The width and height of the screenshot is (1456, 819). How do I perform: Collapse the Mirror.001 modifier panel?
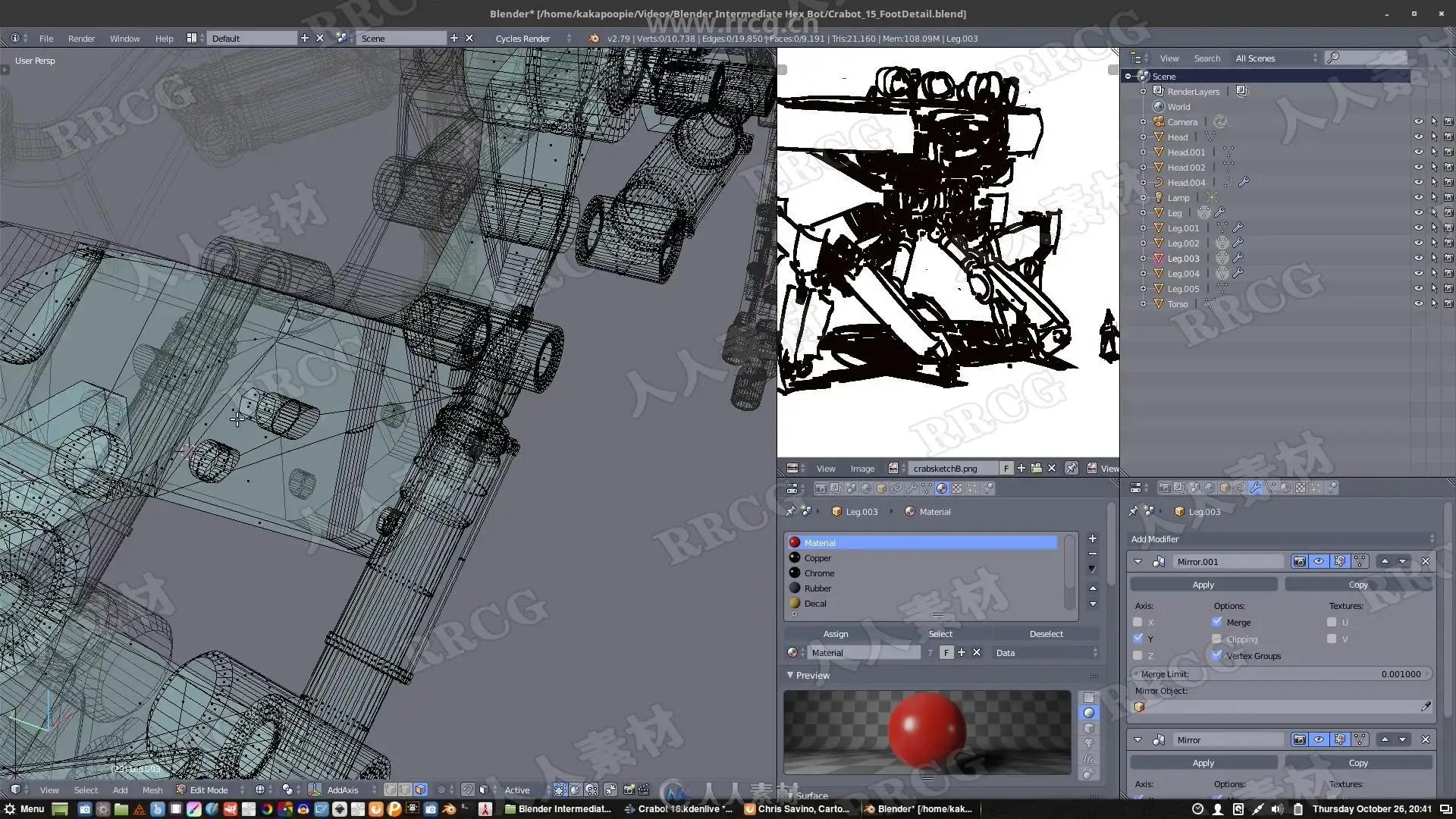point(1137,562)
